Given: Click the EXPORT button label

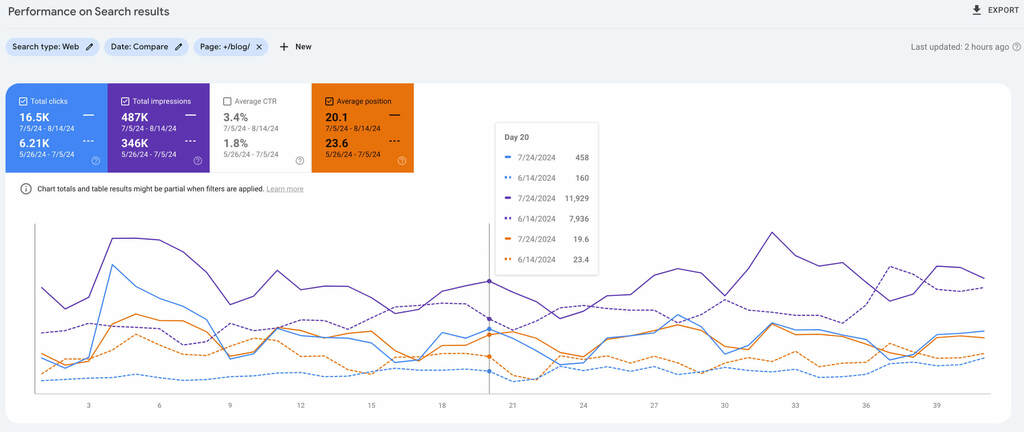Looking at the screenshot, I should click(x=1003, y=10).
